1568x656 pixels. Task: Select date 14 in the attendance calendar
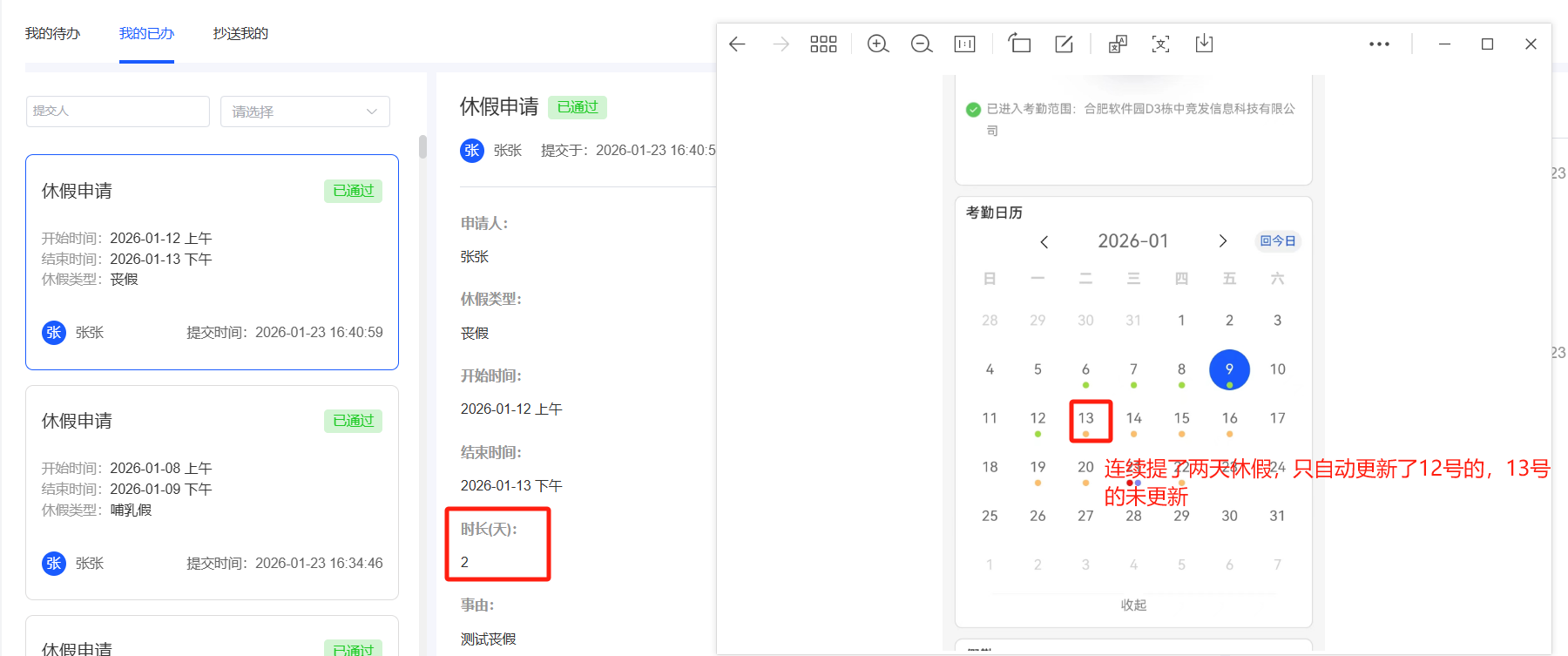(1133, 419)
